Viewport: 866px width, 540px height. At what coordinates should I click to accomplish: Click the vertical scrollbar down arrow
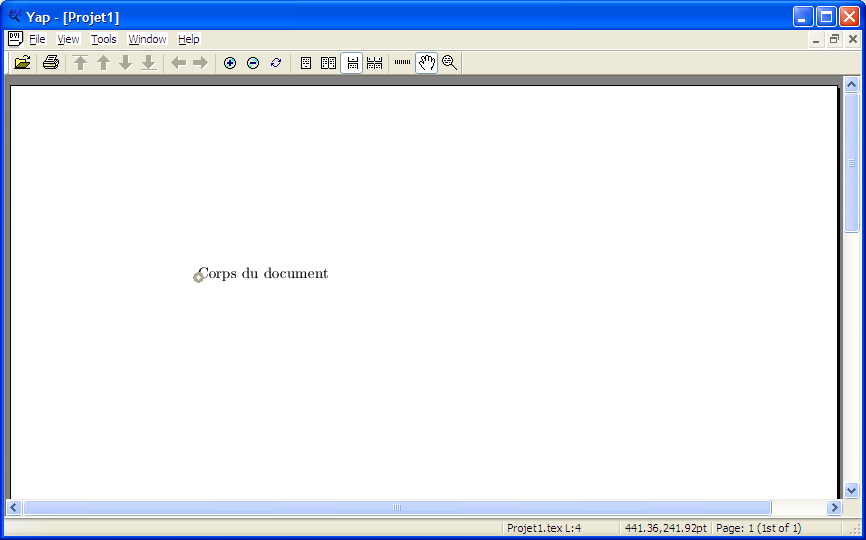[851, 490]
